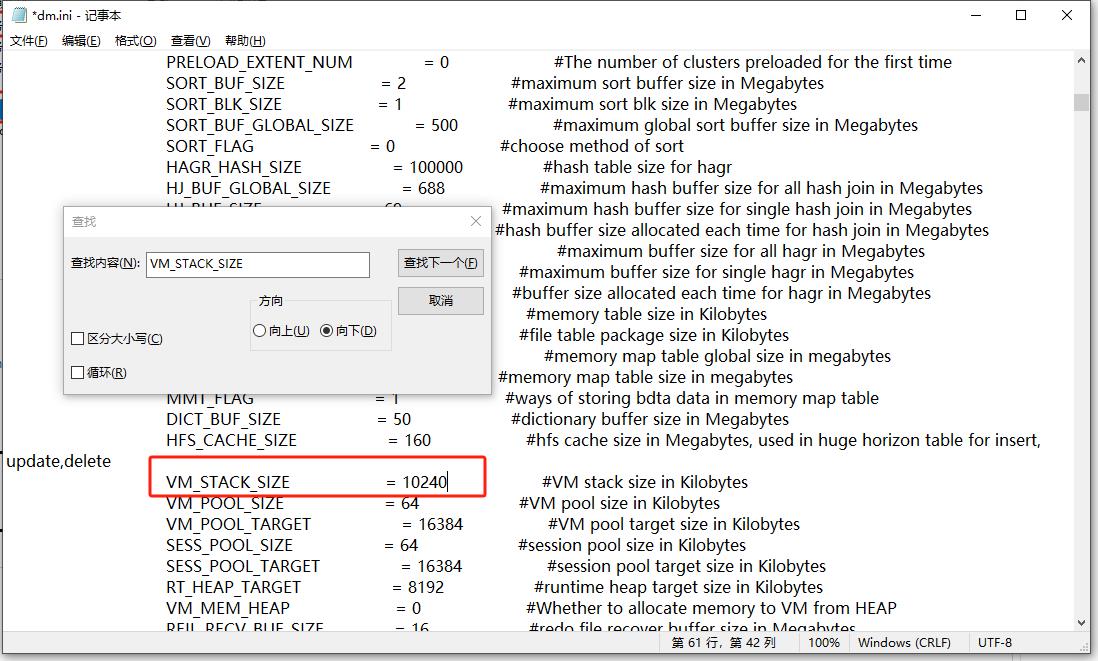Close the 查找 (Find) dialog
The height and width of the screenshot is (661, 1098).
click(475, 221)
